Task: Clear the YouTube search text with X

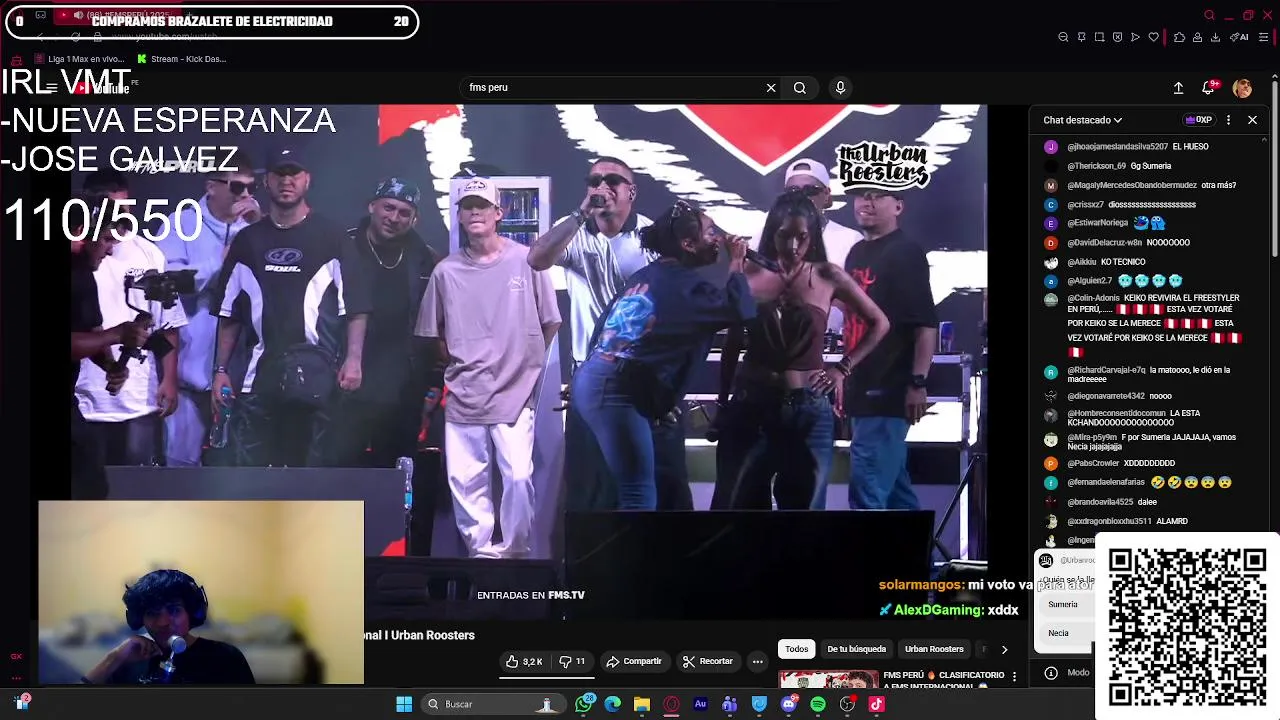Action: pos(771,88)
